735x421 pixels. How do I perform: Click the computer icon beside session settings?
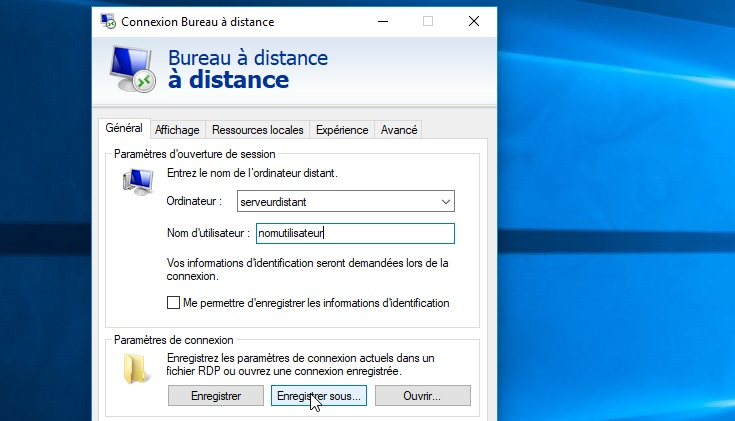(x=138, y=182)
